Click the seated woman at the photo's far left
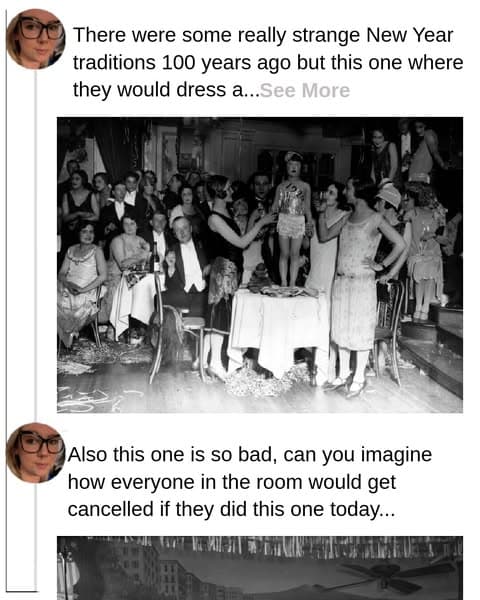 point(79,283)
